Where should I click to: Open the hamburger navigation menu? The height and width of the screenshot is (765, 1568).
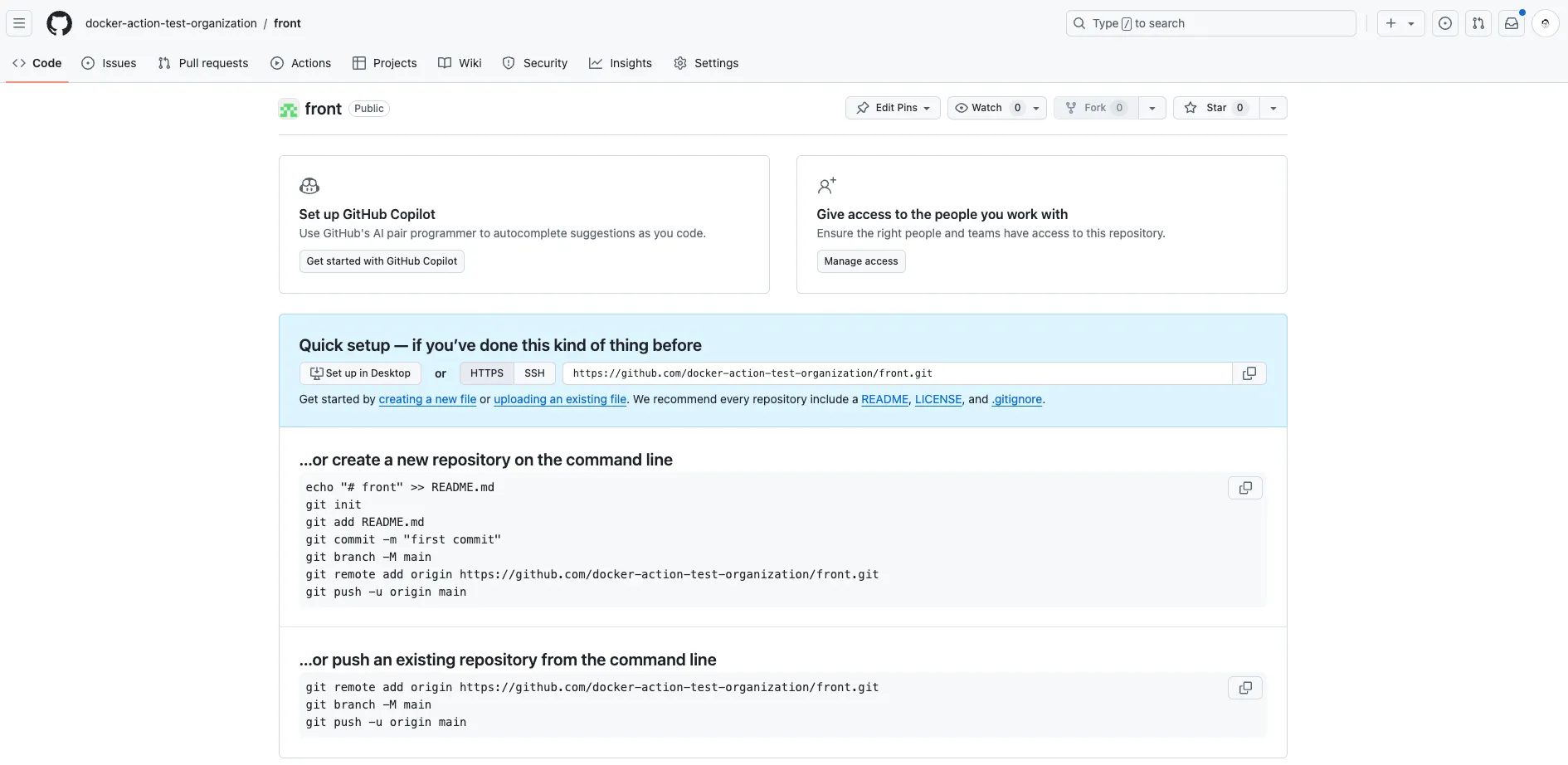click(x=19, y=23)
